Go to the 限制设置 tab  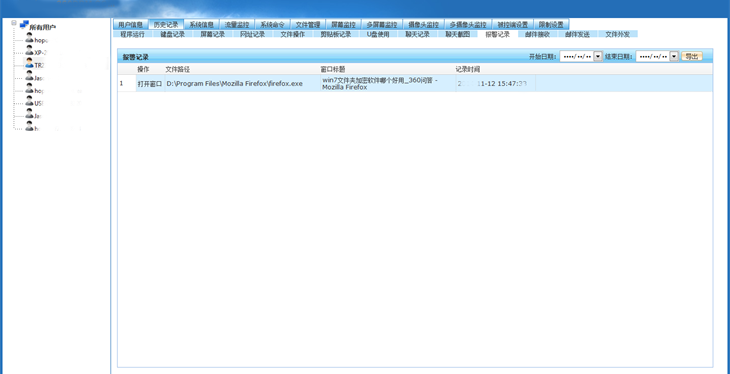coord(551,25)
